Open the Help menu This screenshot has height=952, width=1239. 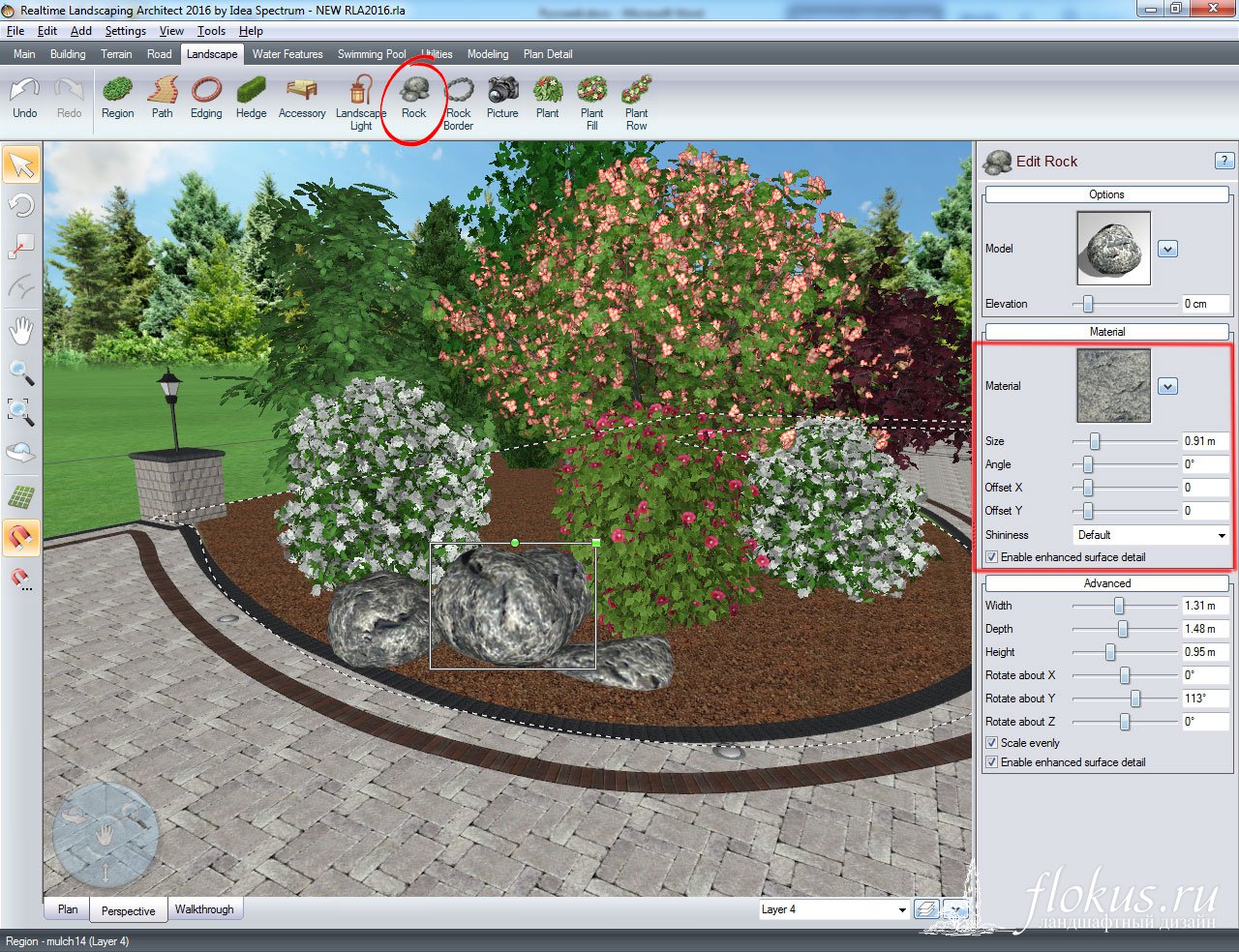(x=251, y=31)
